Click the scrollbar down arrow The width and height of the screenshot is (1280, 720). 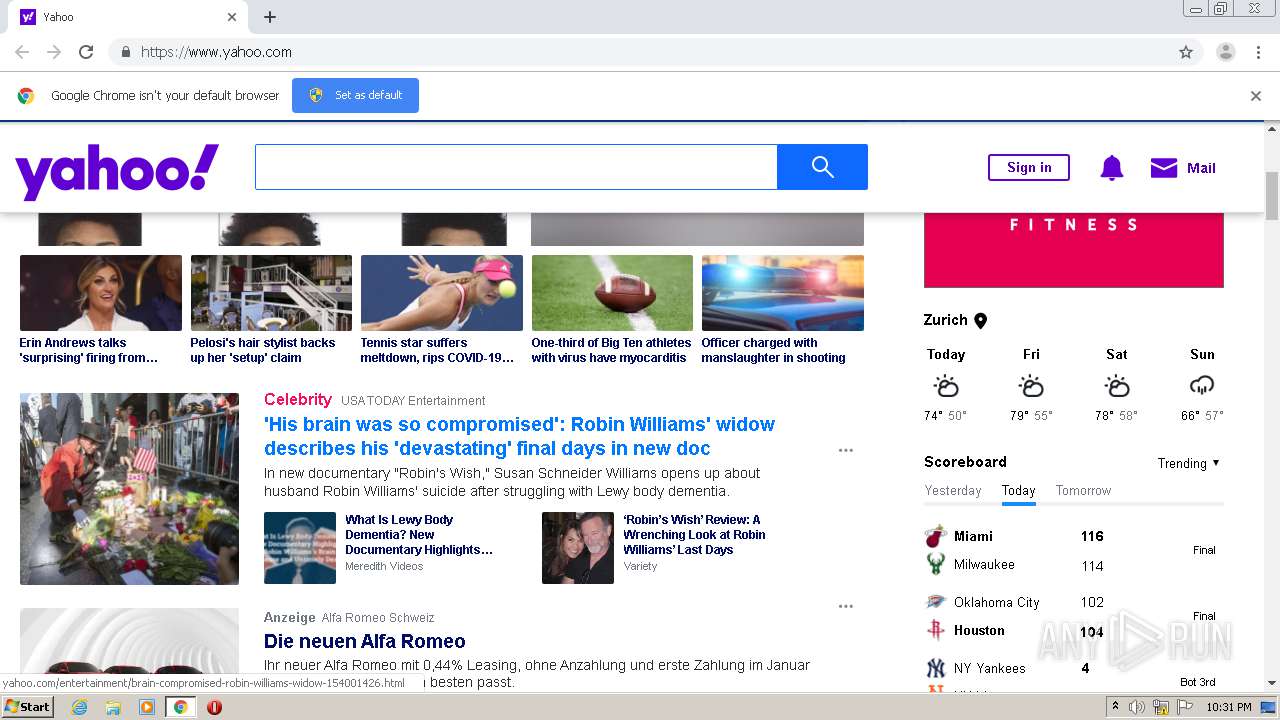pyautogui.click(x=1272, y=683)
